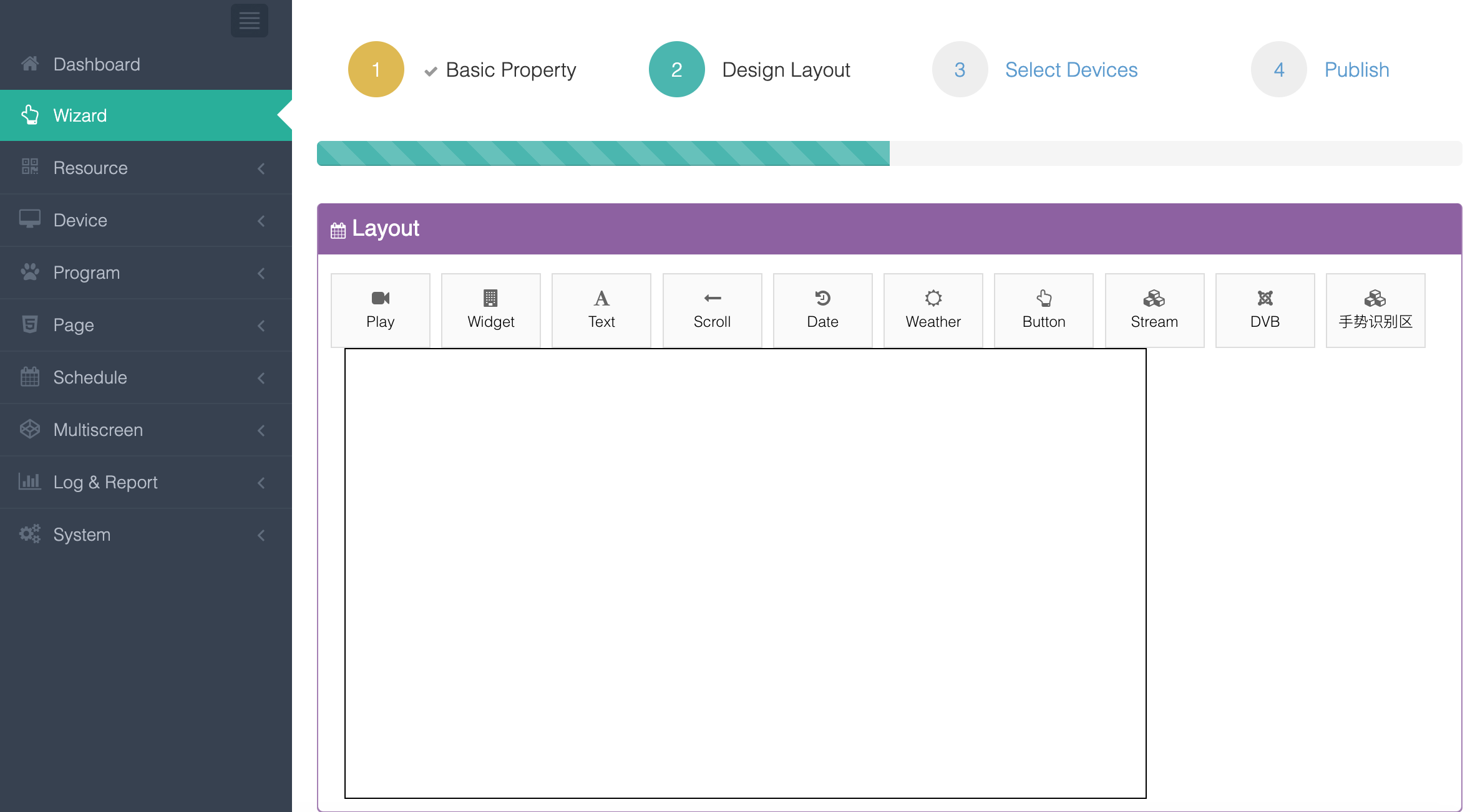Add a Stream element to the layout
Viewport: 1470px width, 812px height.
coord(1154,309)
